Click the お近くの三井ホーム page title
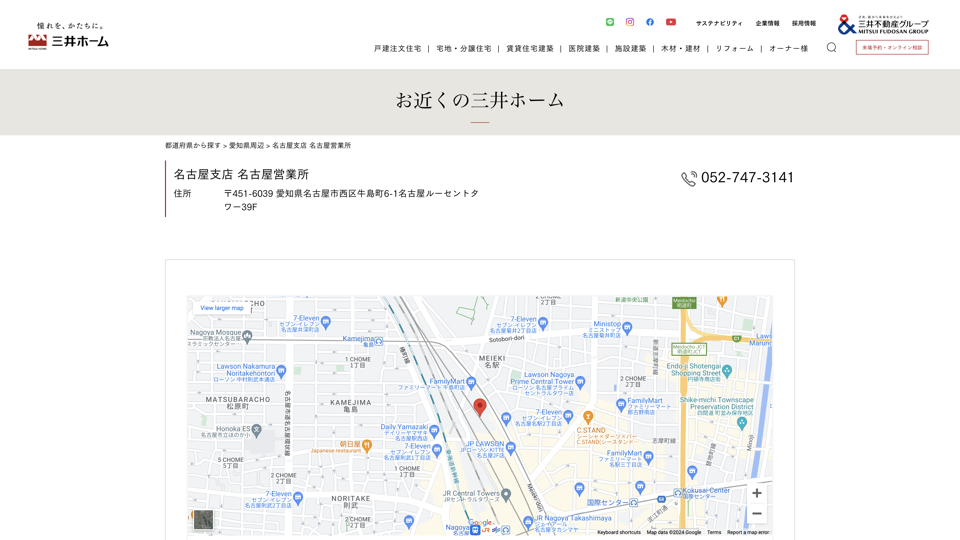Viewport: 960px width, 540px height. [479, 100]
